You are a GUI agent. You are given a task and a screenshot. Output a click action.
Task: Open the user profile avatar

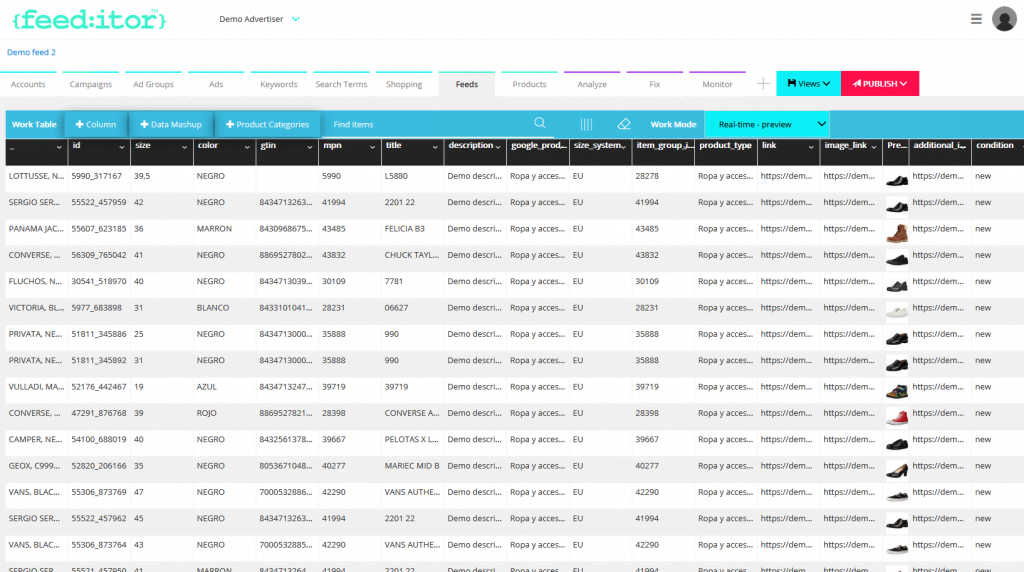(x=1004, y=19)
